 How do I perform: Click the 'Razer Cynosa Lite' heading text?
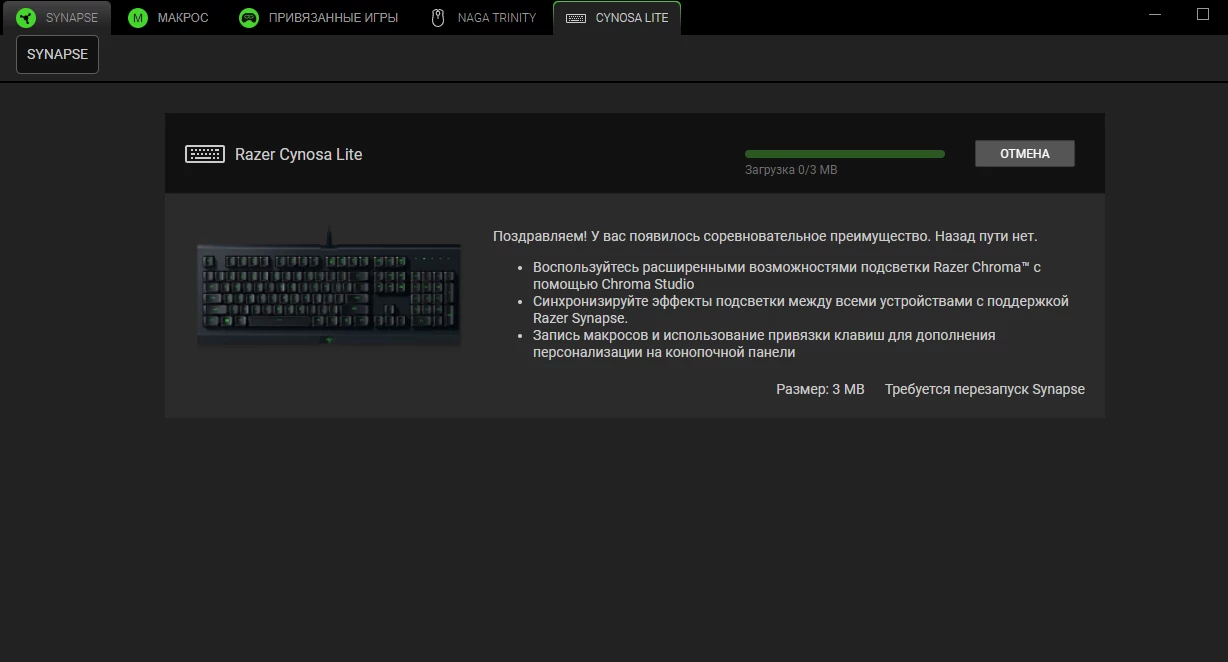(298, 154)
